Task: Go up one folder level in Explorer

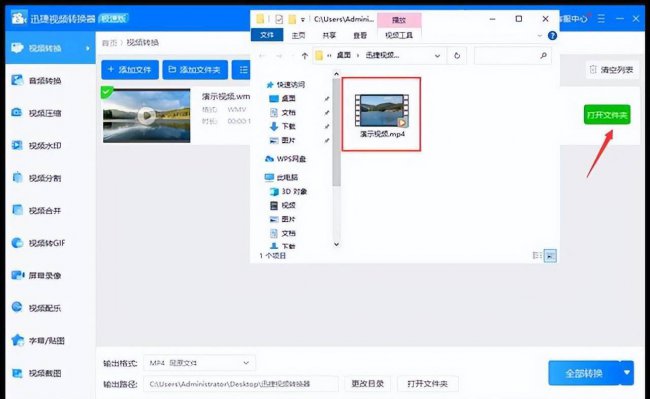Action: click(x=305, y=56)
